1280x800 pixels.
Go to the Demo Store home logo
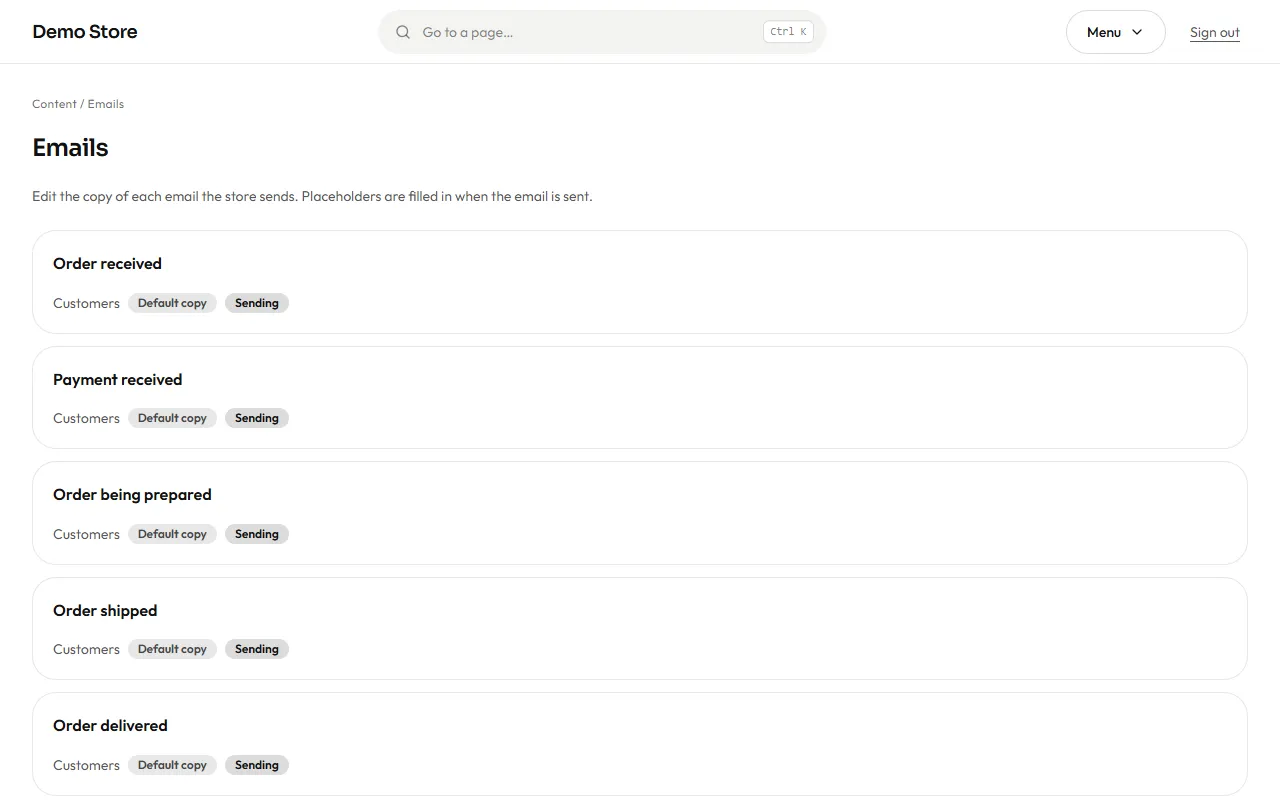[x=85, y=31]
